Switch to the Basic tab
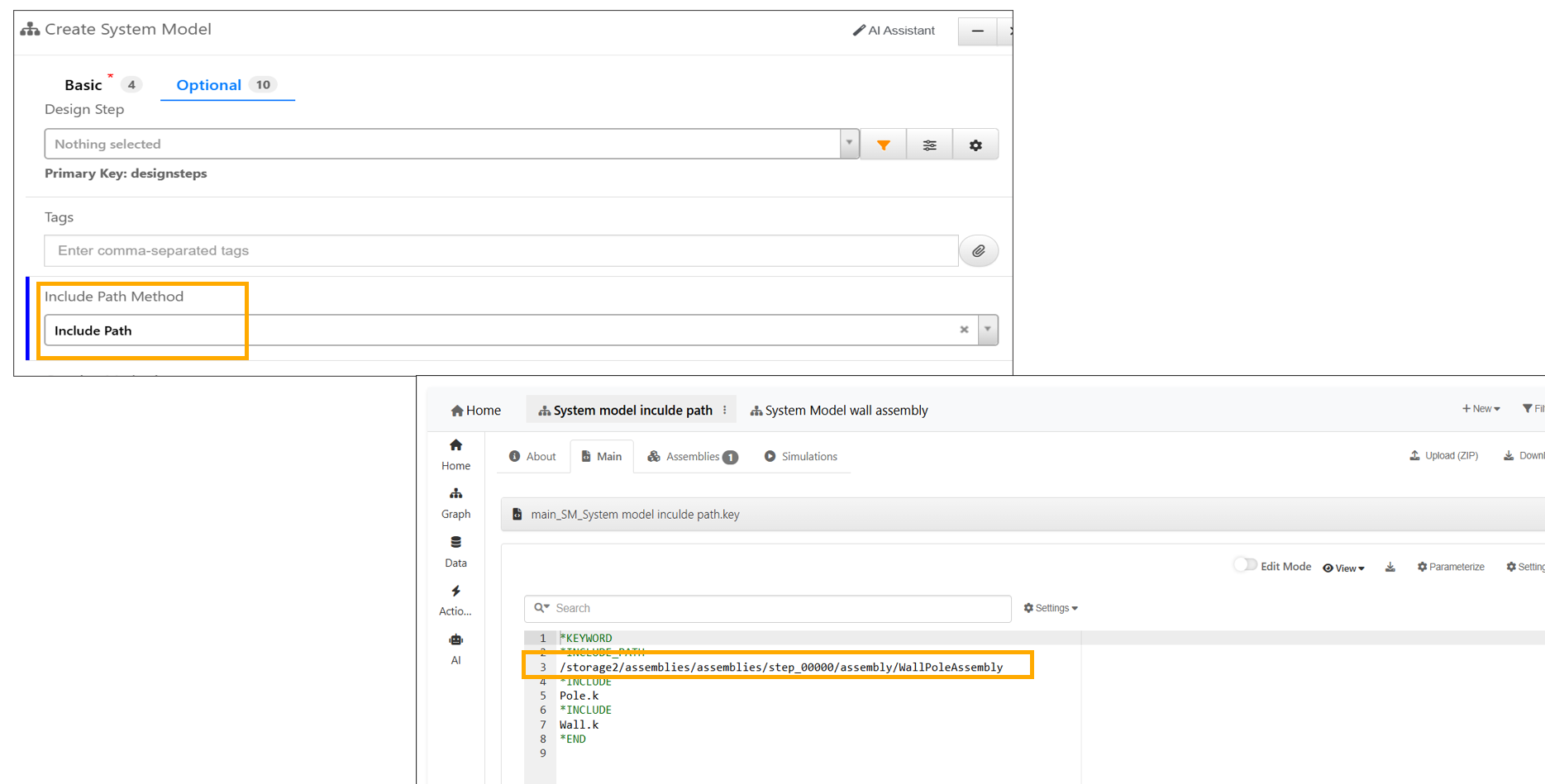Image resolution: width=1545 pixels, height=784 pixels. click(83, 85)
